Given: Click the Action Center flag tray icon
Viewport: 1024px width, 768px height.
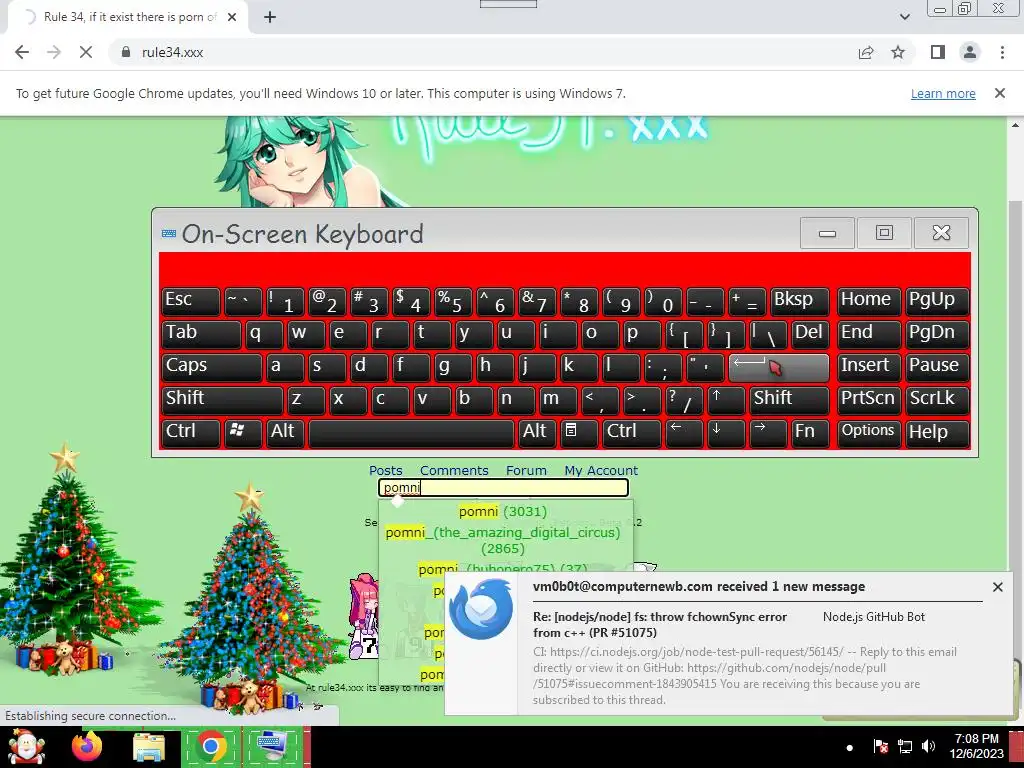Looking at the screenshot, I should click(881, 746).
